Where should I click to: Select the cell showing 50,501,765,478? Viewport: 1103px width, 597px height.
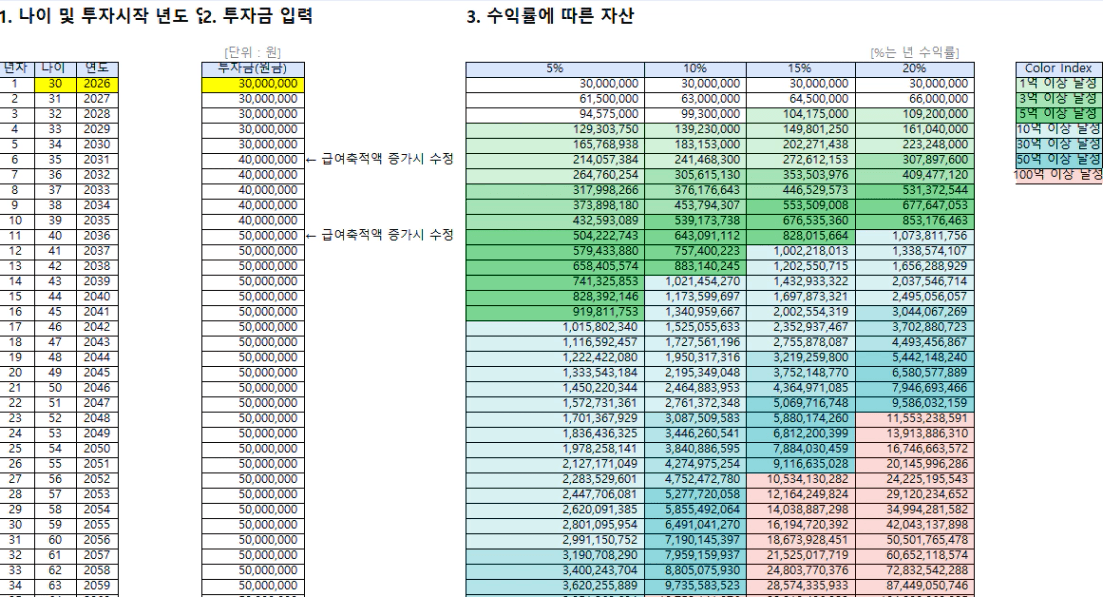coord(914,540)
